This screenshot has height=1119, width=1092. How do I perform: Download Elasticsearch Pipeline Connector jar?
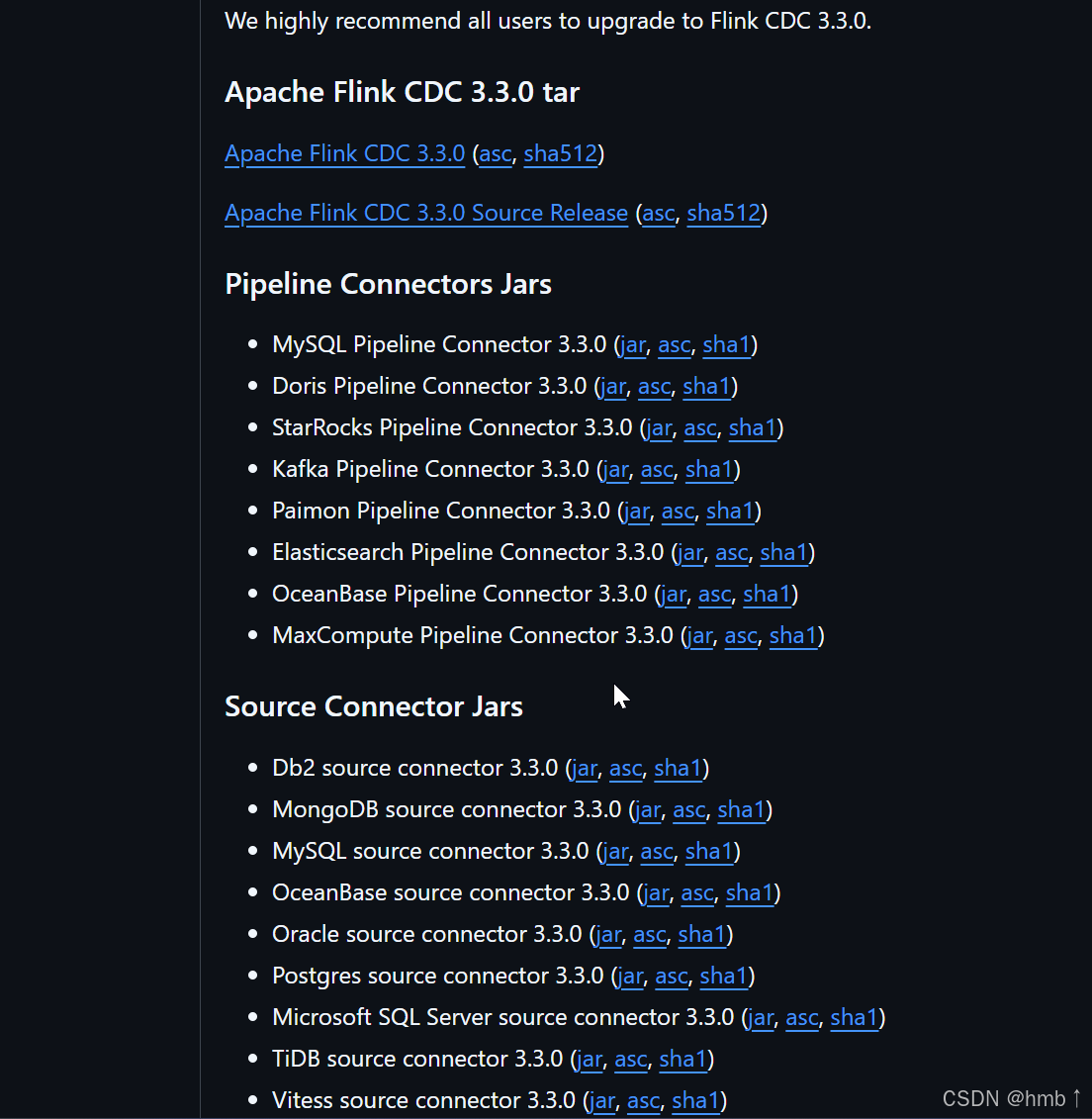pyautogui.click(x=690, y=552)
